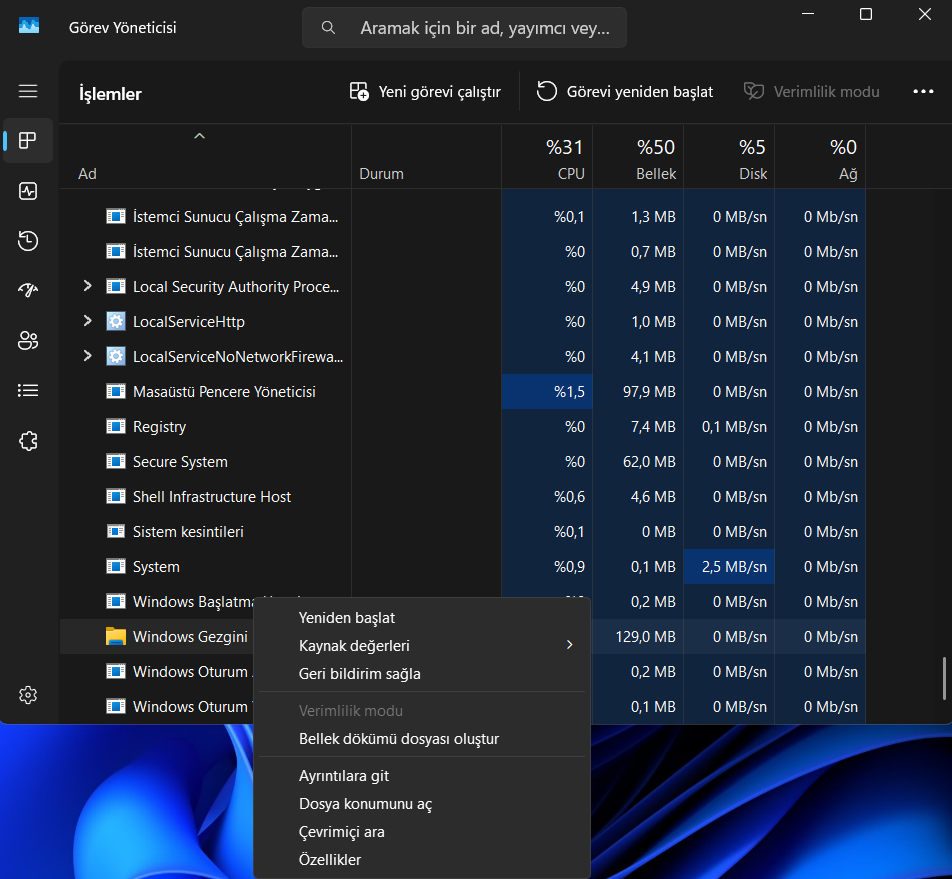Click the Task Manager app icon
This screenshot has height=879, width=952.
point(29,25)
